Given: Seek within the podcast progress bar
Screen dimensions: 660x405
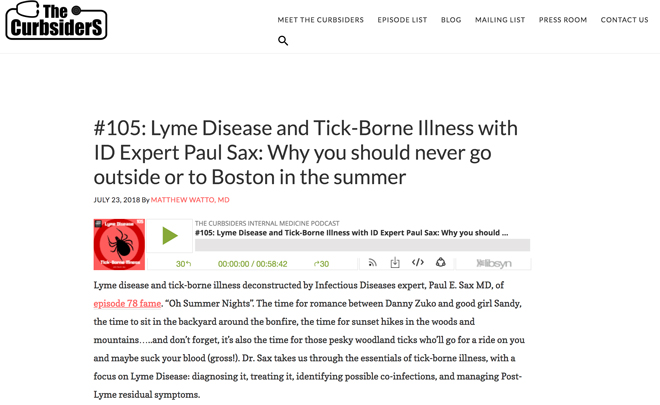Looking at the screenshot, I should (x=362, y=245).
